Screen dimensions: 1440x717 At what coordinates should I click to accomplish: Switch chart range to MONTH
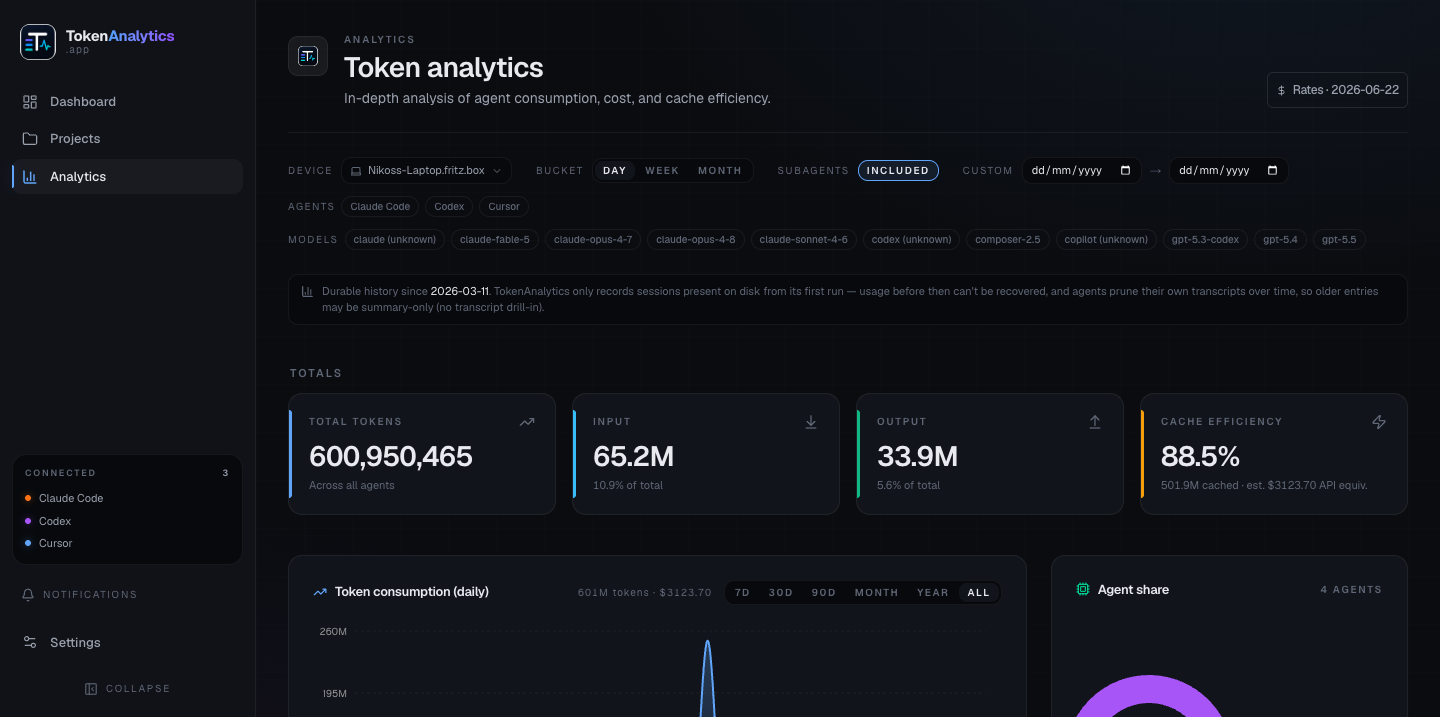[877, 593]
